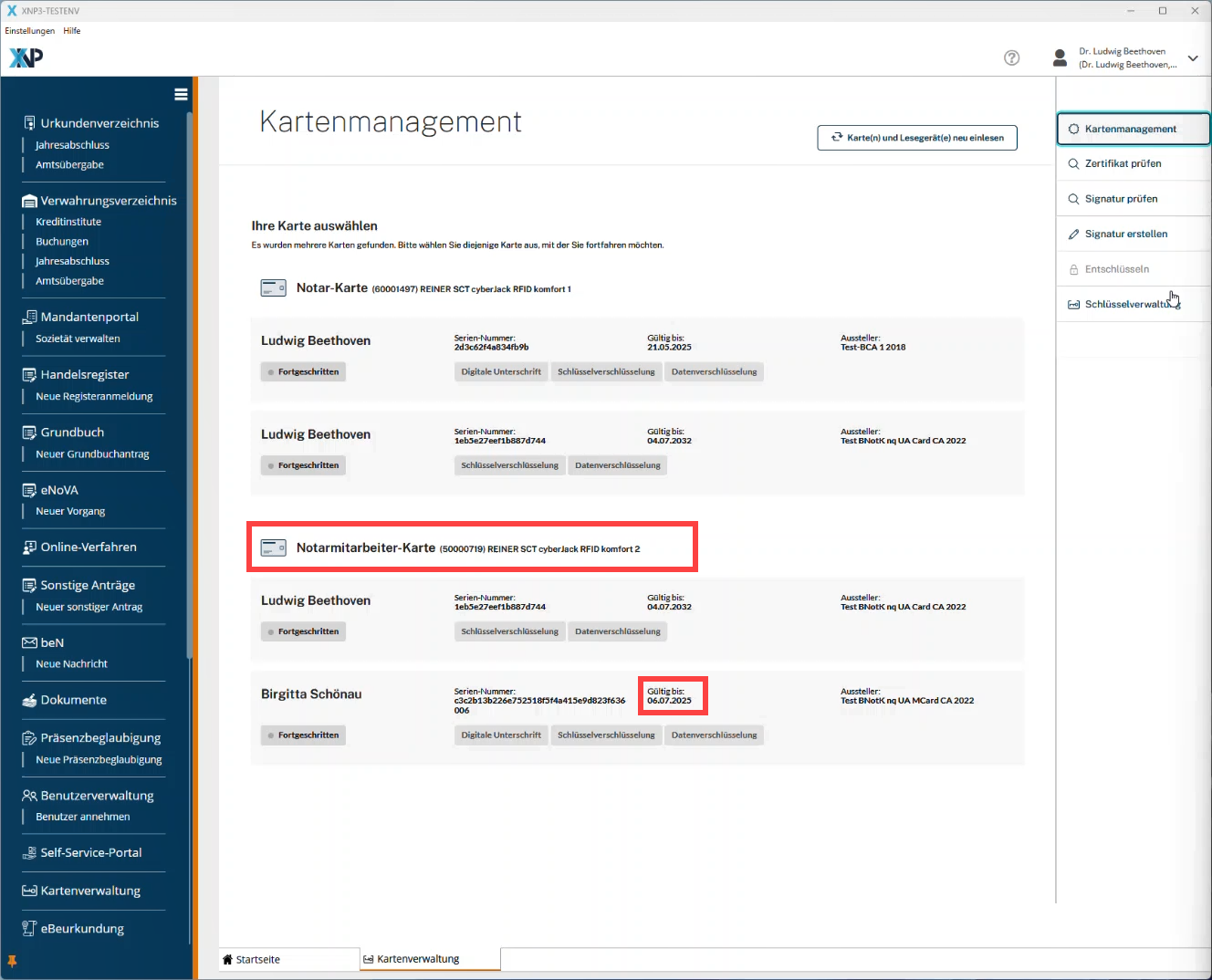The height and width of the screenshot is (980, 1212).
Task: Open the Hilfe menu
Action: [72, 31]
